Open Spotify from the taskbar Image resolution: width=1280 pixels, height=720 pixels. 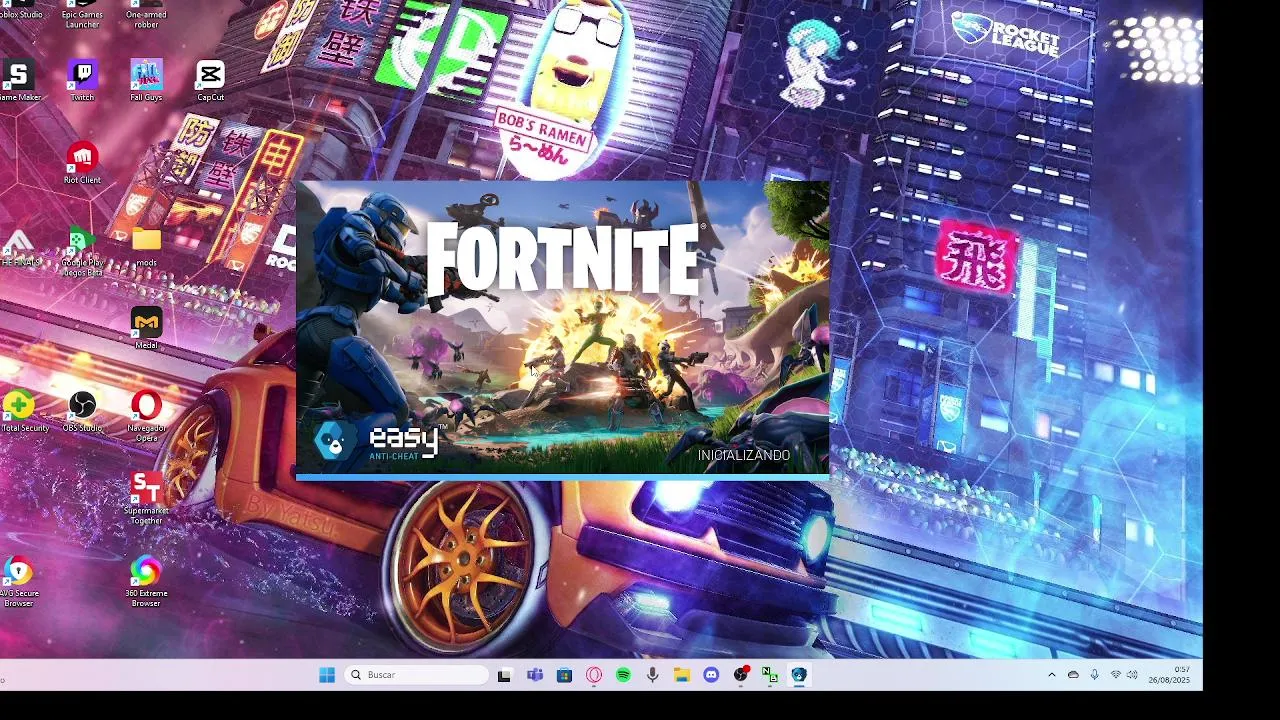pos(623,675)
